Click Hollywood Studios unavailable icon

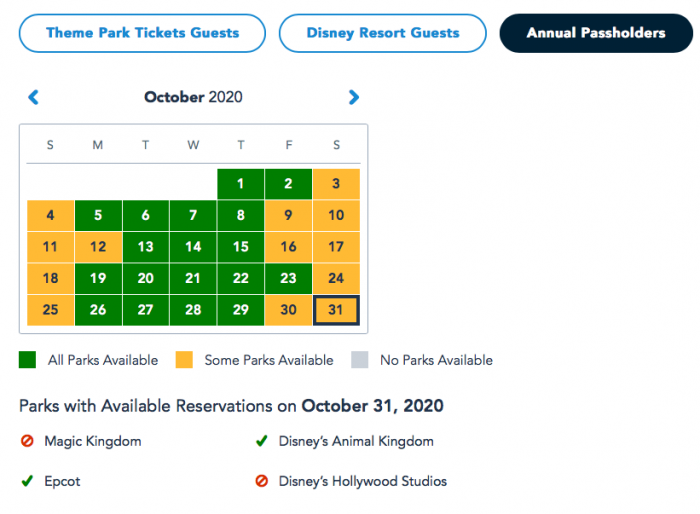pos(262,481)
